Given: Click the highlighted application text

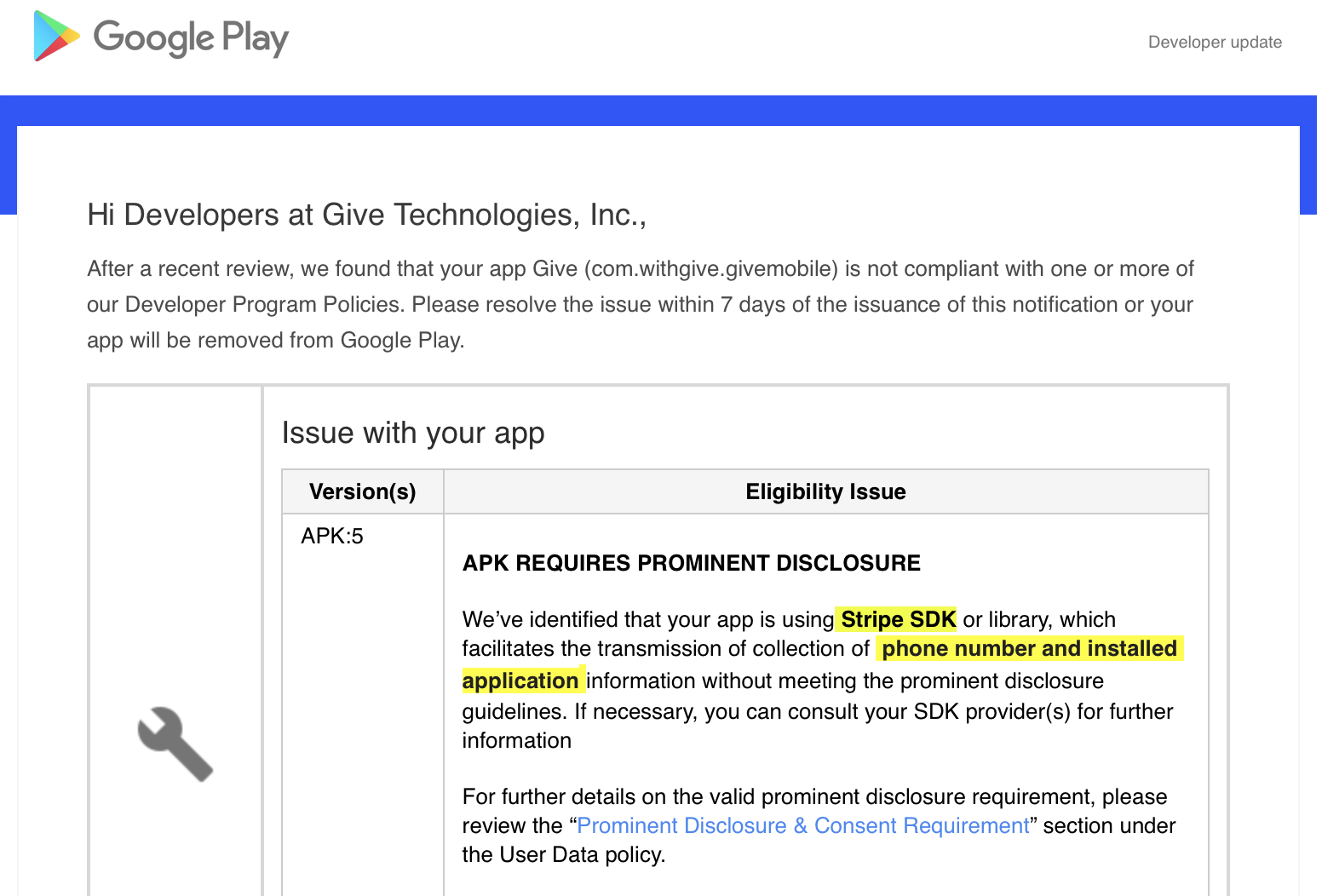Looking at the screenshot, I should point(521,681).
